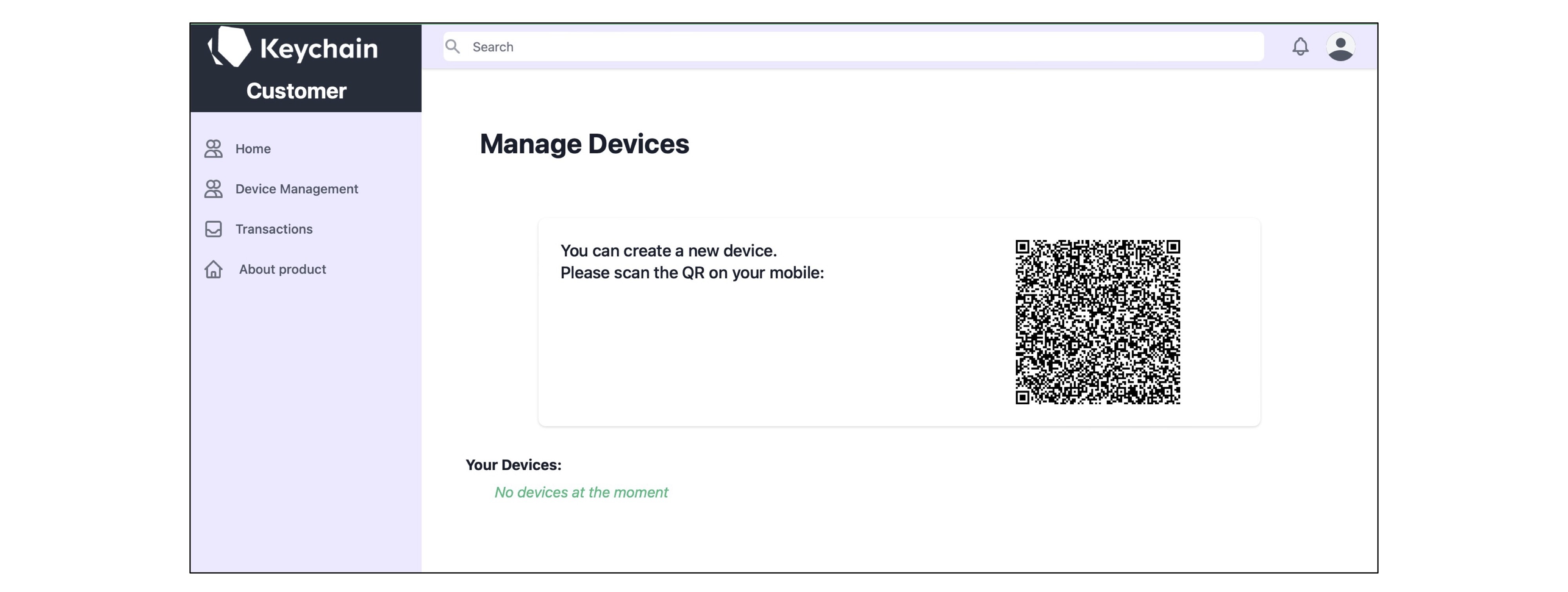Click the Keychain logo icon

tap(229, 46)
